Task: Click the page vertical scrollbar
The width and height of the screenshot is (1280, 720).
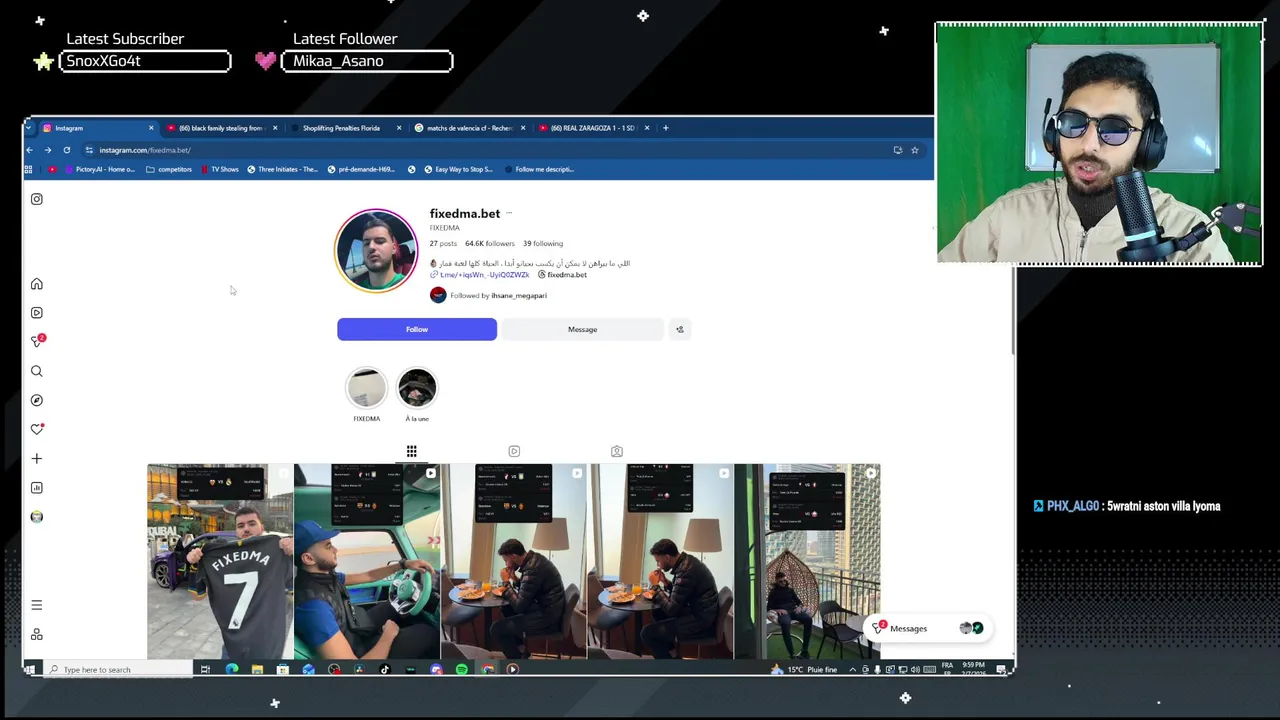Action: (x=1013, y=310)
